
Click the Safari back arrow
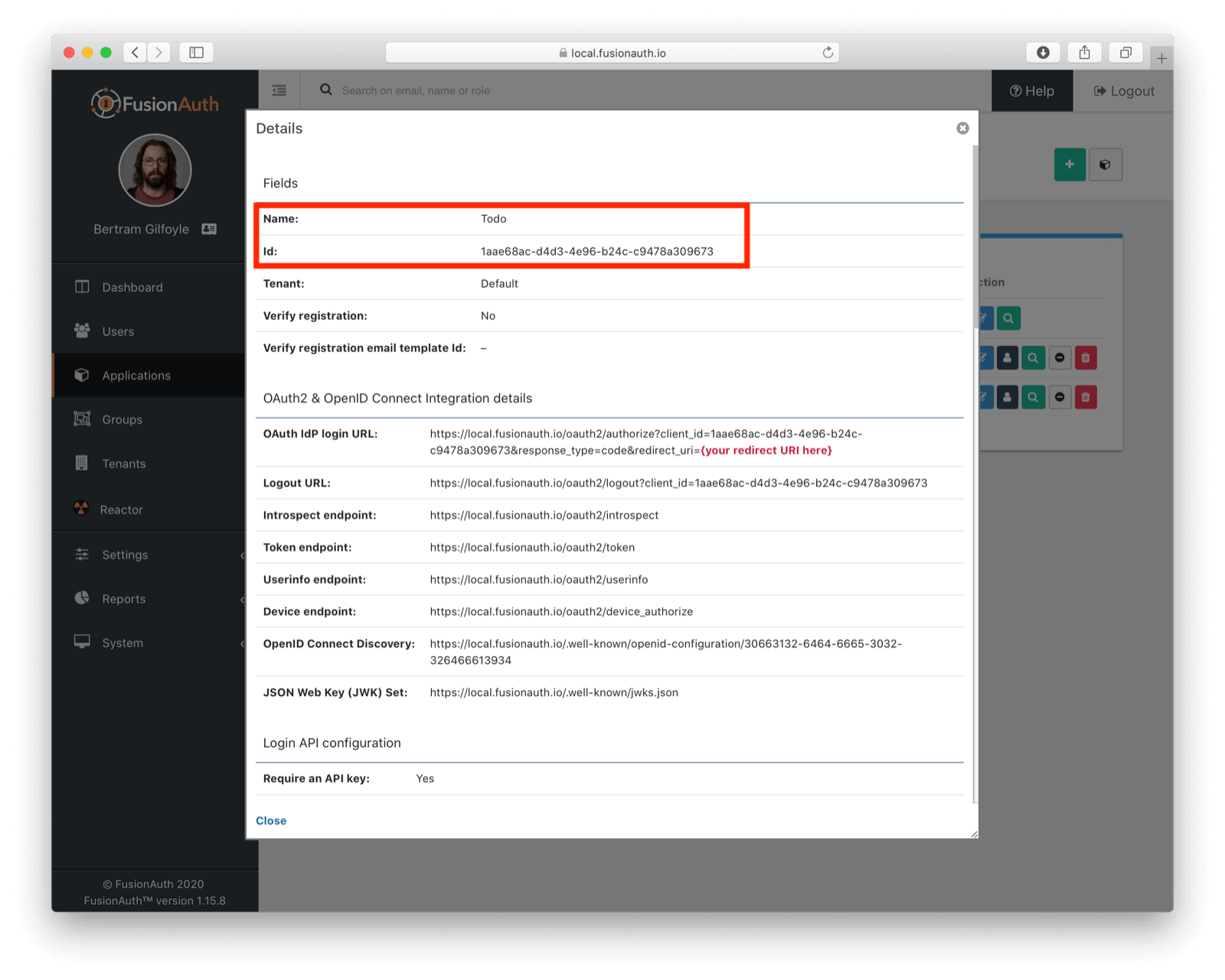coord(135,52)
